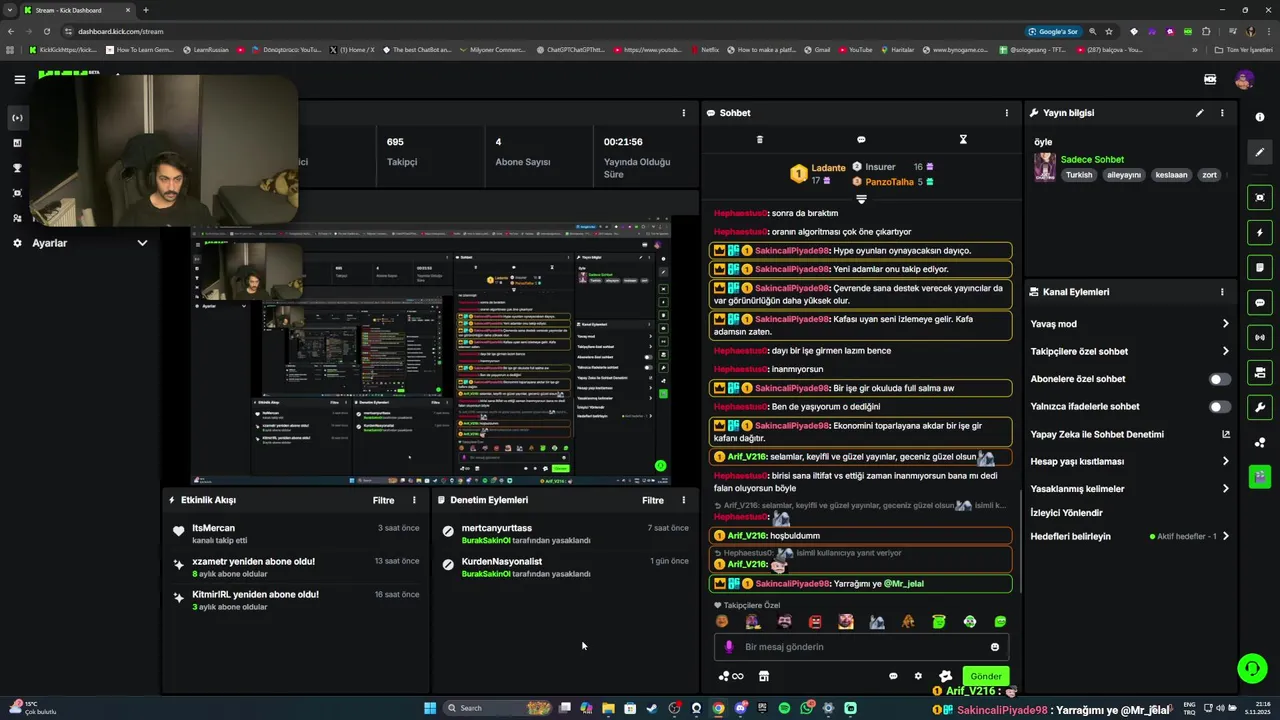Click the chat bubble icon in right rail
This screenshot has width=1280, height=720.
pyautogui.click(x=1260, y=302)
